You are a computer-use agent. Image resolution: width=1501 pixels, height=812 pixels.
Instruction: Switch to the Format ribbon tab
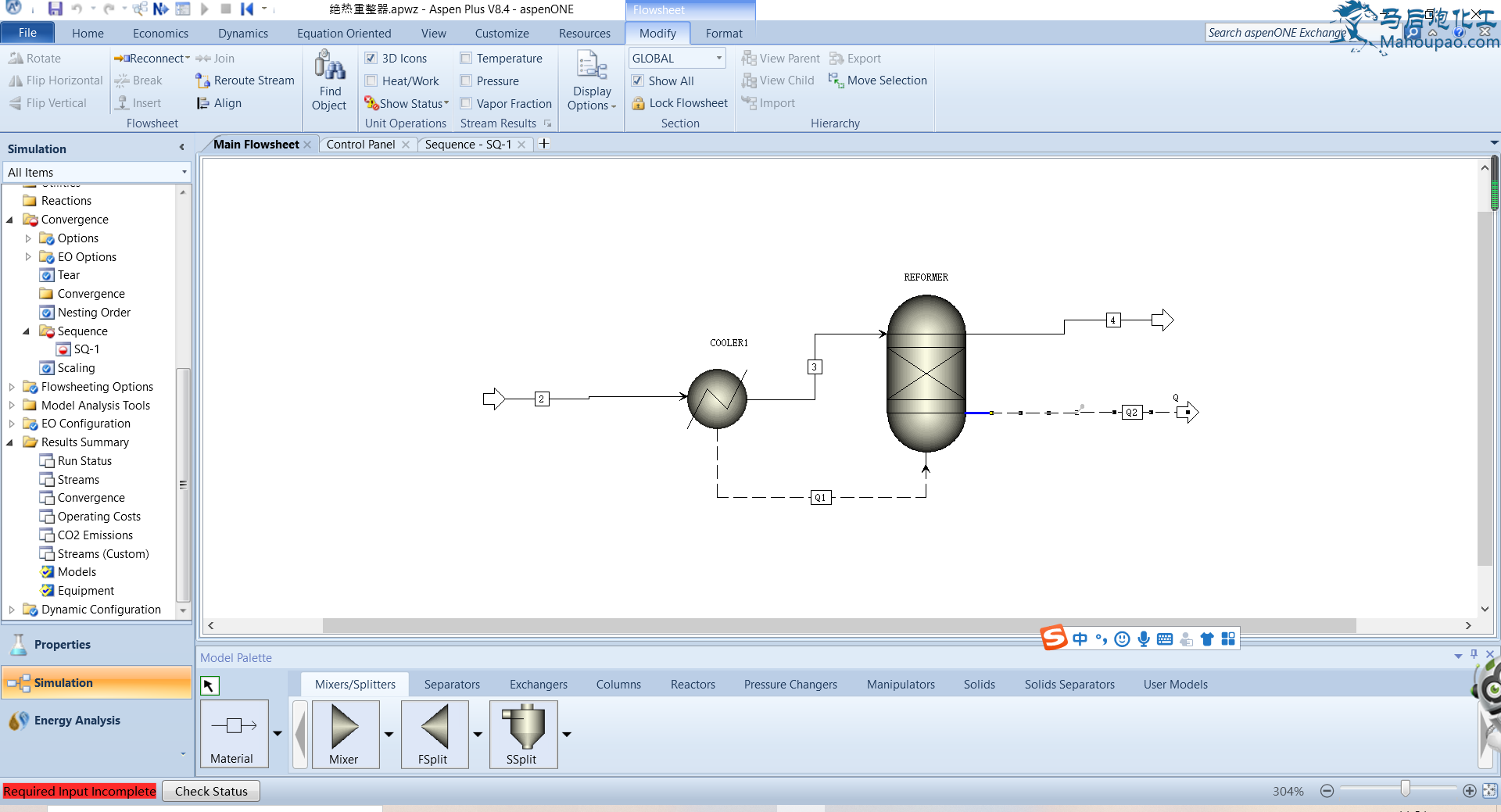(724, 34)
